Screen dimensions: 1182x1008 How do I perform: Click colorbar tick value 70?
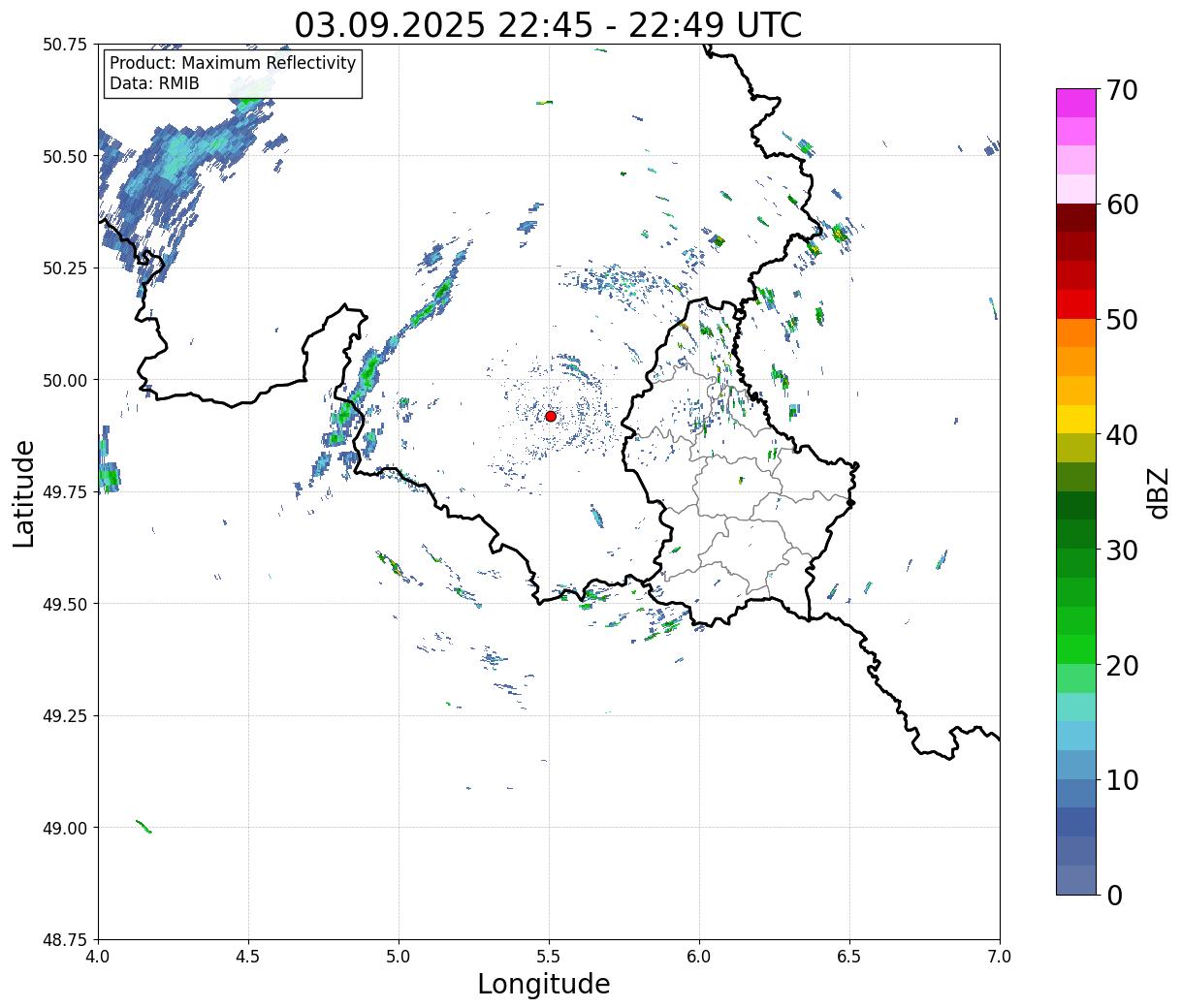(x=1121, y=90)
